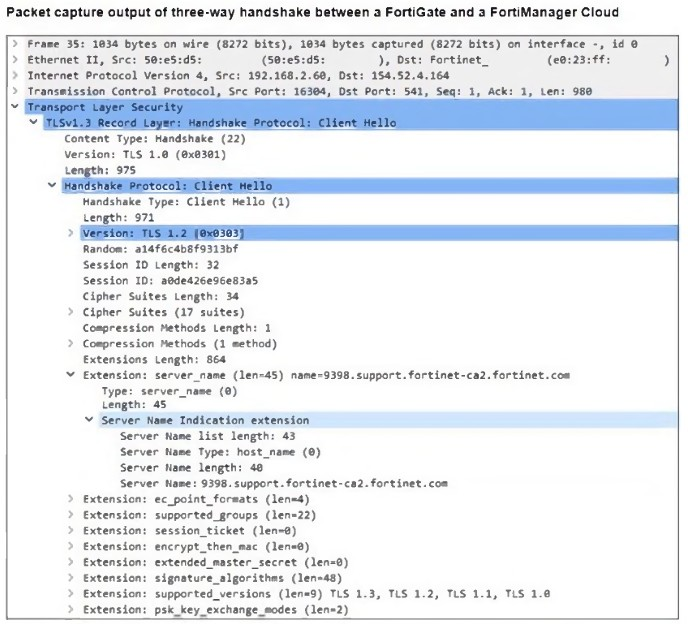Select the Ethernet II row text

348,60
